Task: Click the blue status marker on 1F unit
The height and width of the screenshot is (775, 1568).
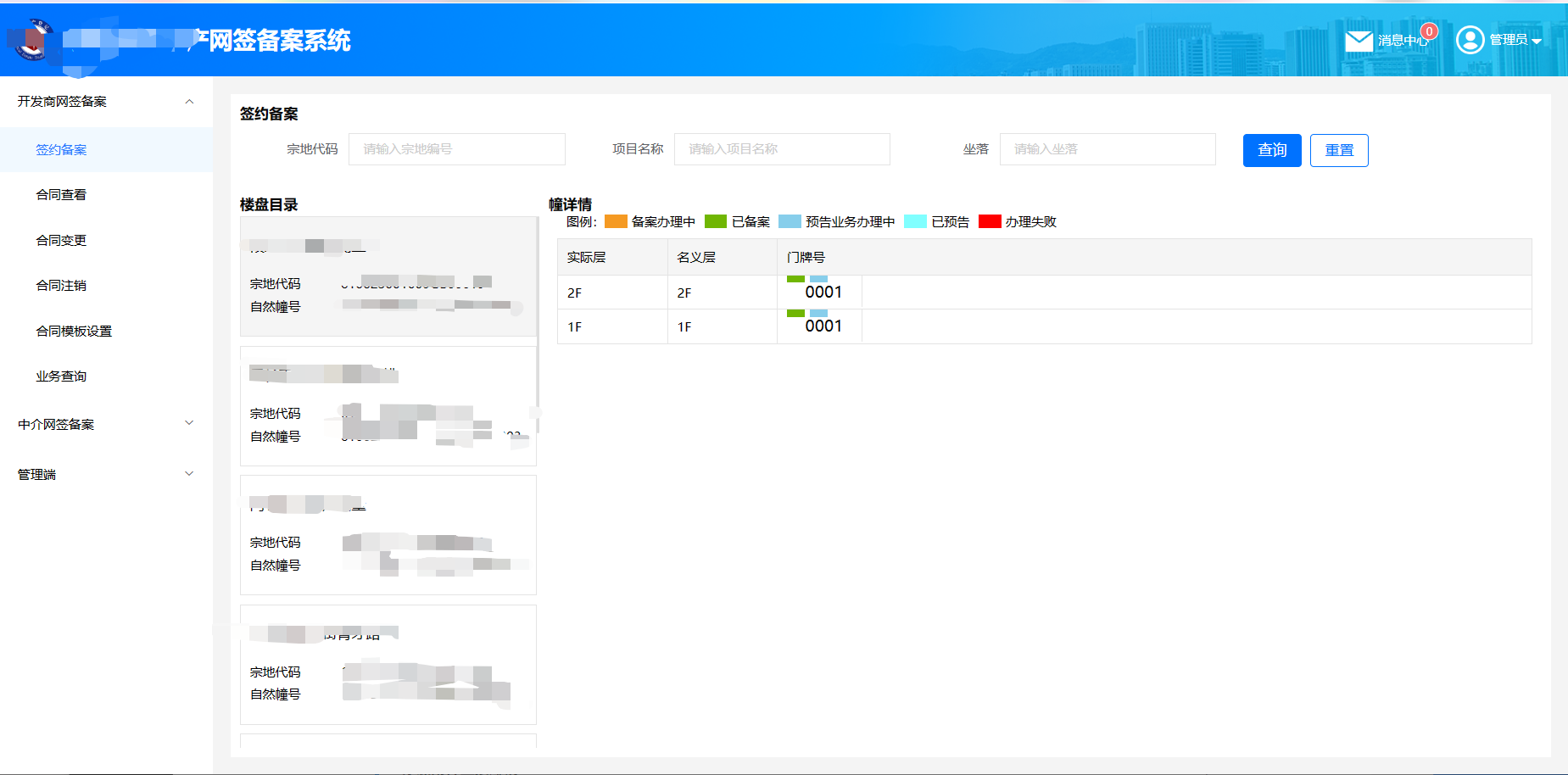Action: (818, 313)
